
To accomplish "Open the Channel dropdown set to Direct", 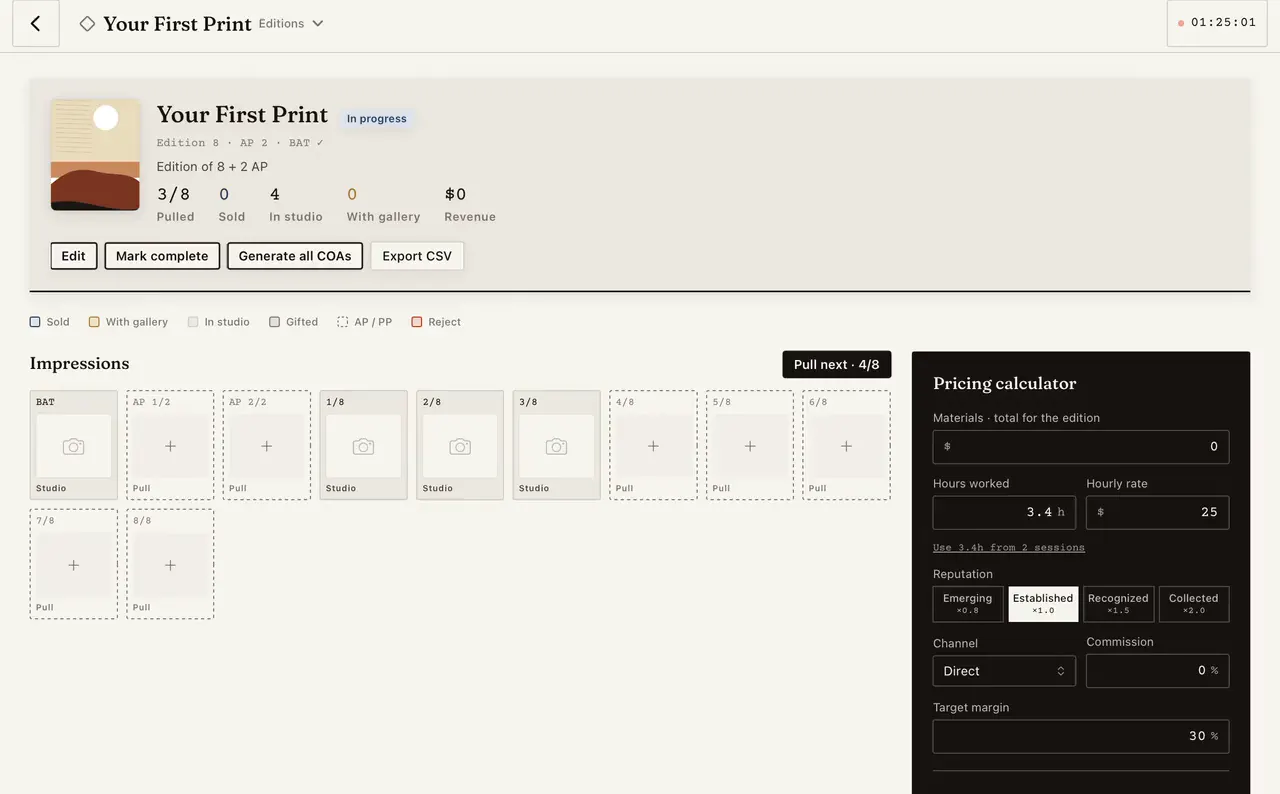I will (x=1004, y=671).
